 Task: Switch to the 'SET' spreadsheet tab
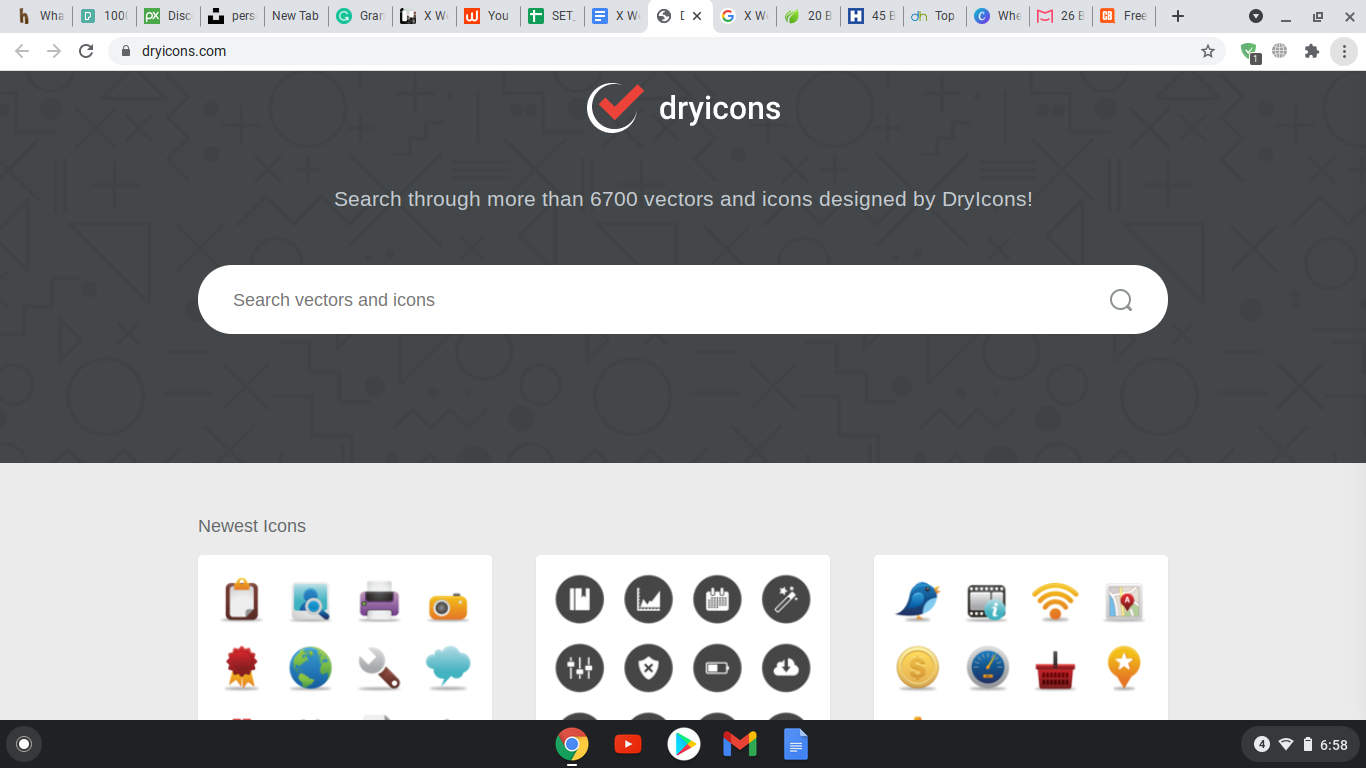click(x=551, y=16)
